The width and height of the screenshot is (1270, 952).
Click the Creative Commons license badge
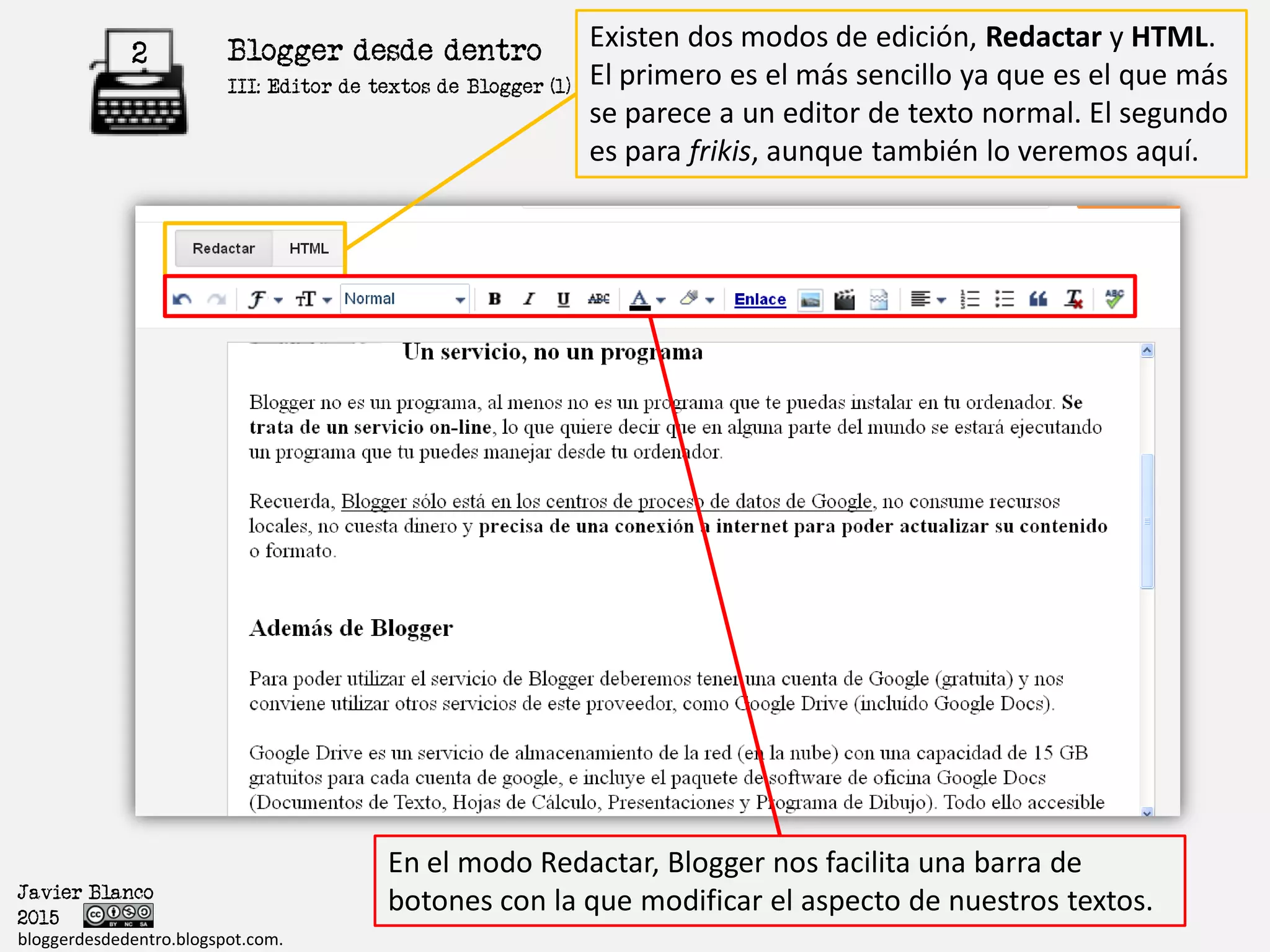click(118, 915)
